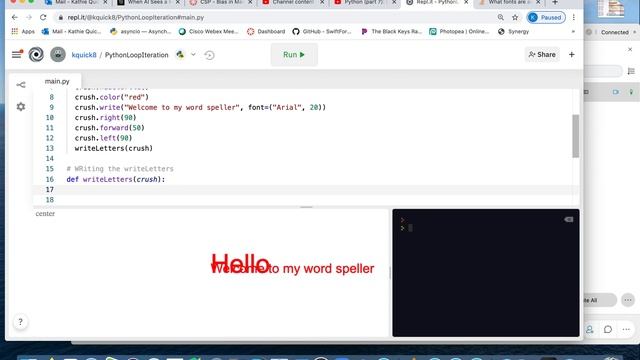This screenshot has height=360, width=640.
Task: Click the editor vertical scrollbar thumb
Action: 576,136
